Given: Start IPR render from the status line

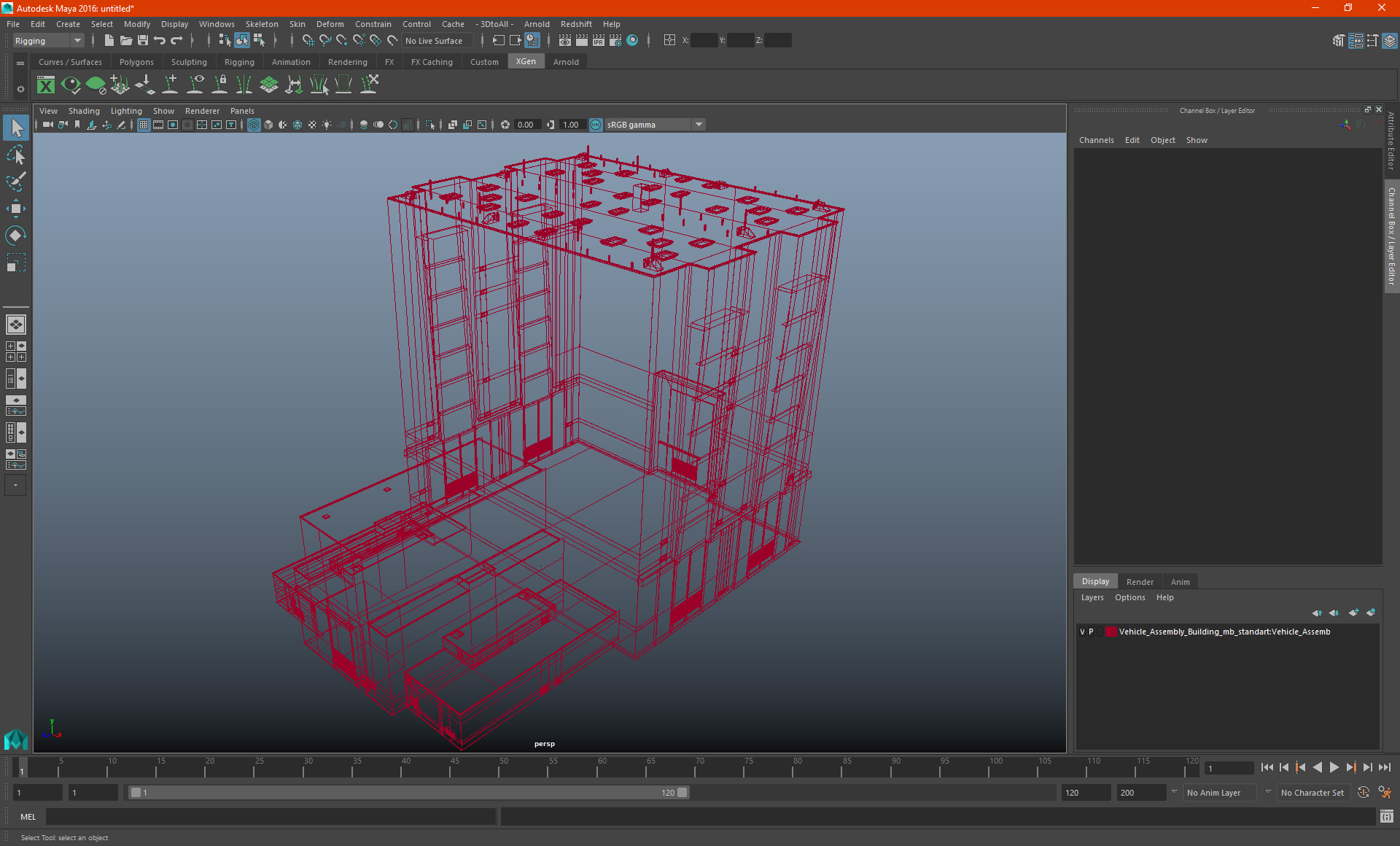Looking at the screenshot, I should tap(599, 41).
